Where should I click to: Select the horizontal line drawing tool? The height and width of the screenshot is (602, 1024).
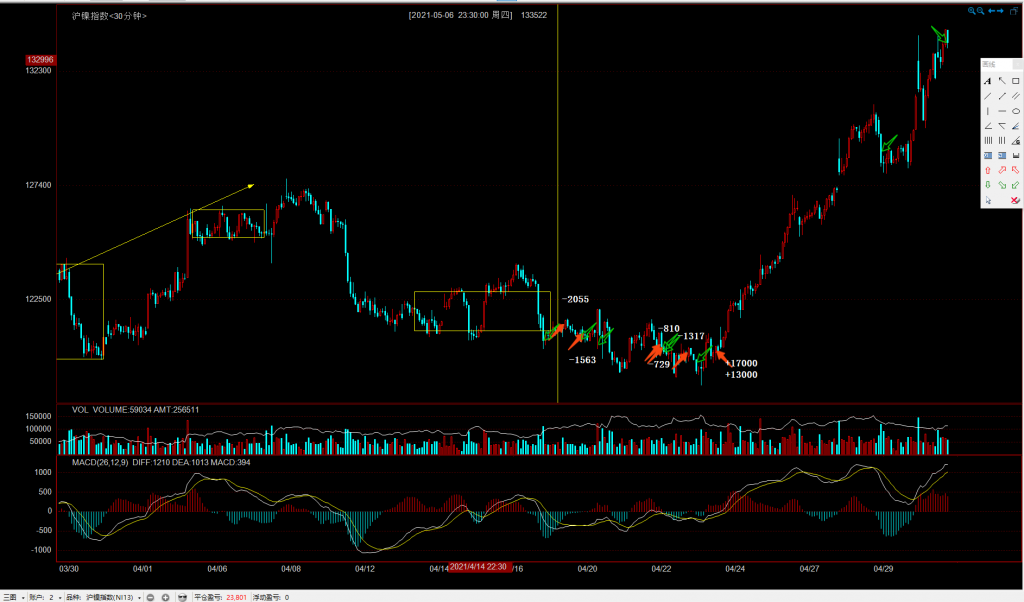(1002, 111)
